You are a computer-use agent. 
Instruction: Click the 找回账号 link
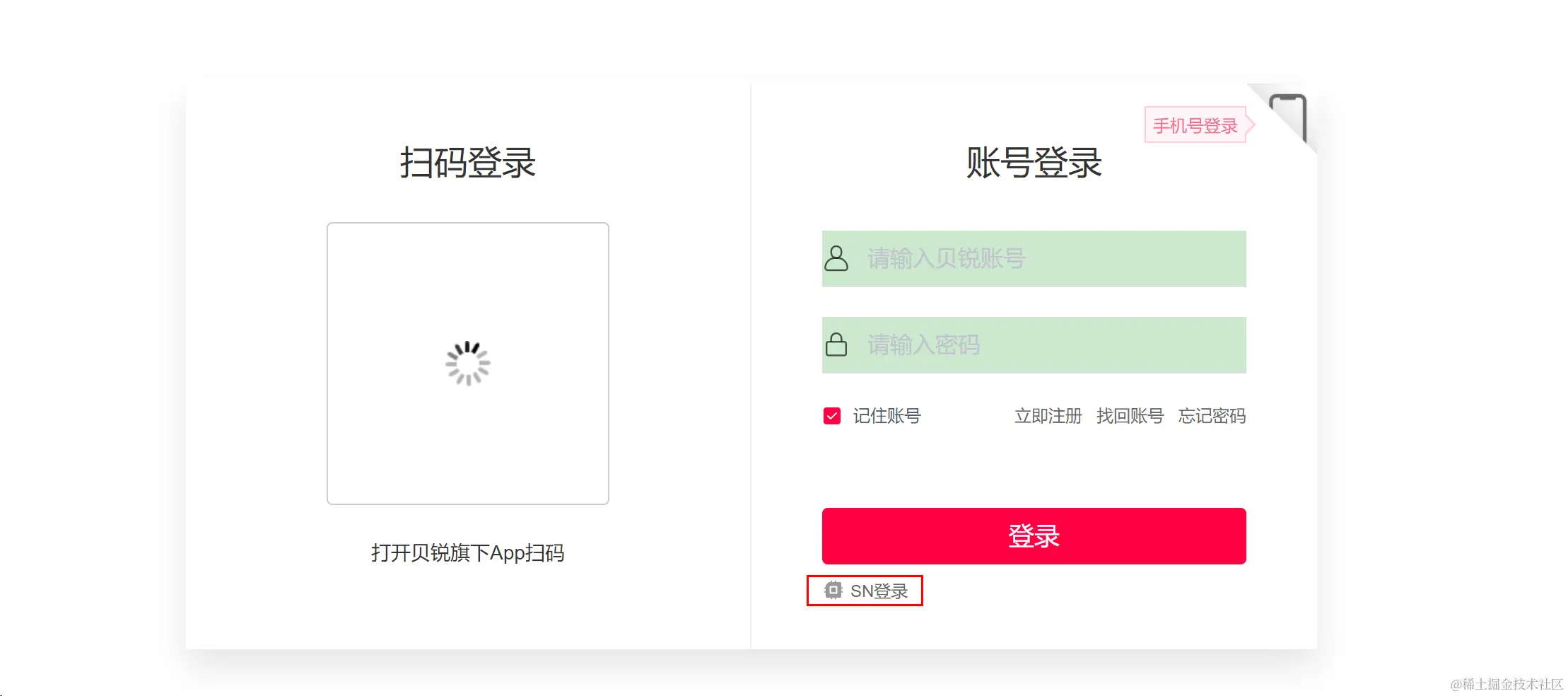tap(1130, 417)
